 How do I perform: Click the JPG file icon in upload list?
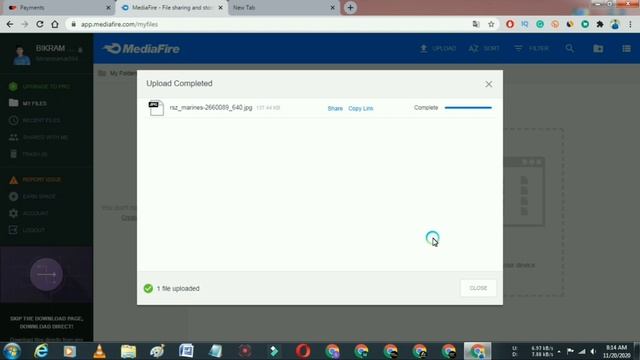click(156, 108)
